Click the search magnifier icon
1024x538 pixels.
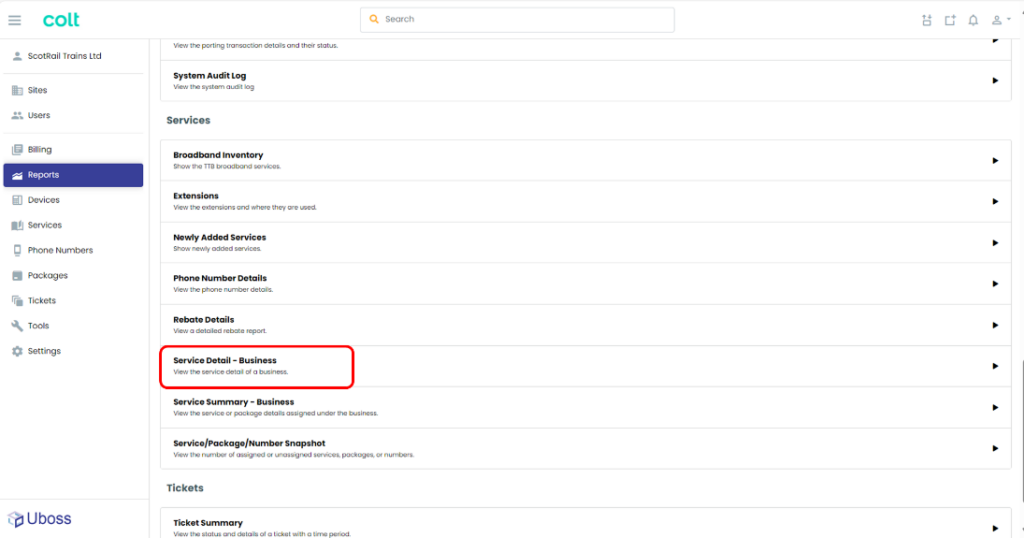tap(374, 19)
